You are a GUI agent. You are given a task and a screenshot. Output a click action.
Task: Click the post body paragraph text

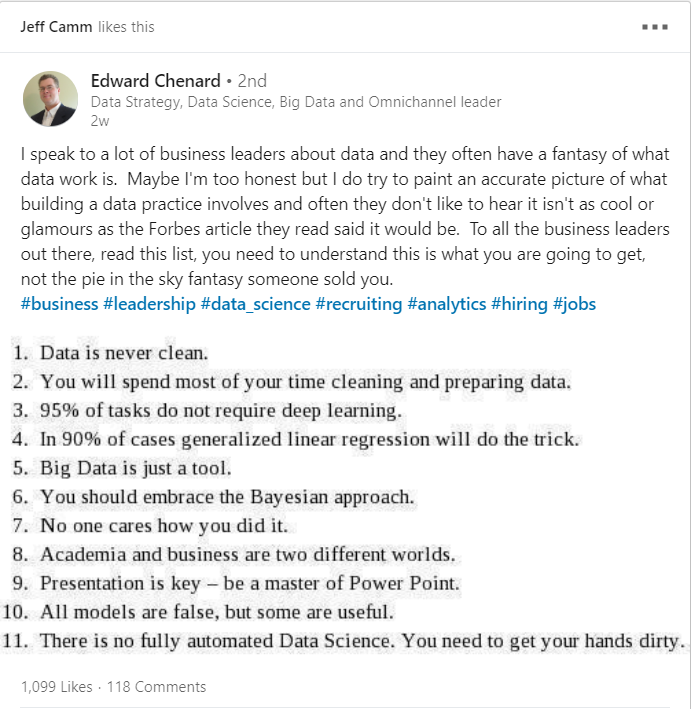click(x=345, y=217)
